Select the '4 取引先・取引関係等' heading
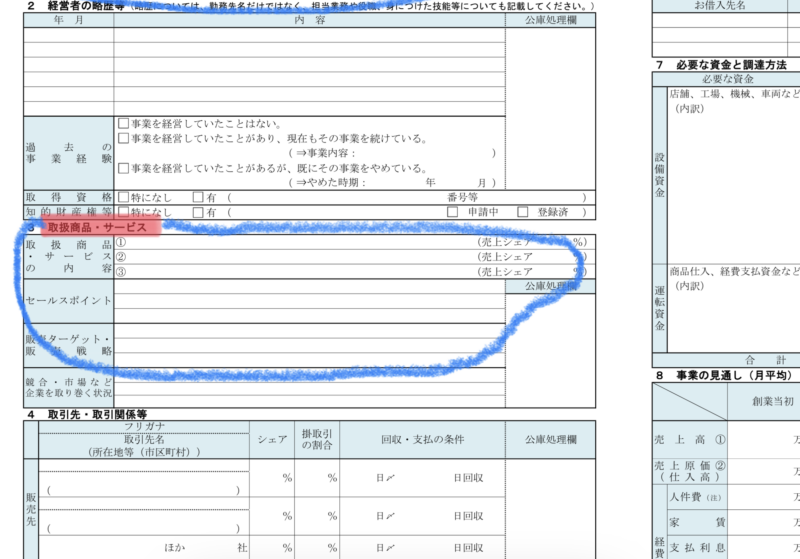This screenshot has width=800, height=559. 88,414
